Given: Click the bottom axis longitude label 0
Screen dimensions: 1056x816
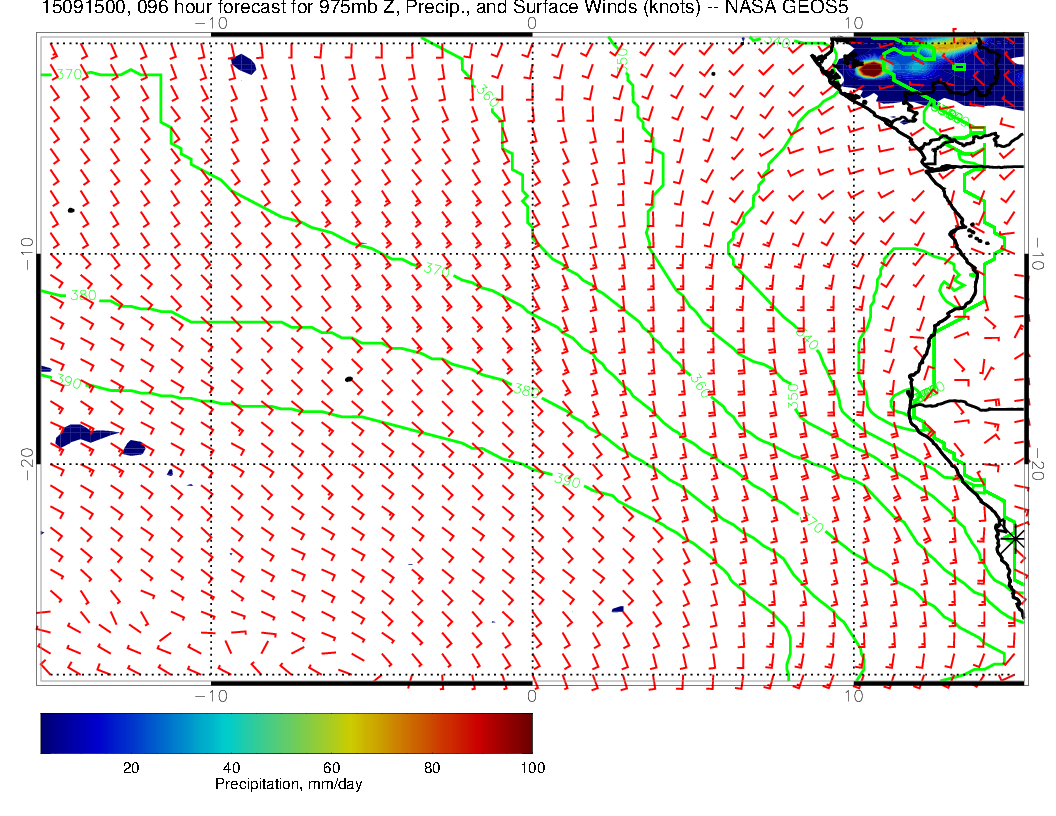Looking at the screenshot, I should click(x=532, y=695).
